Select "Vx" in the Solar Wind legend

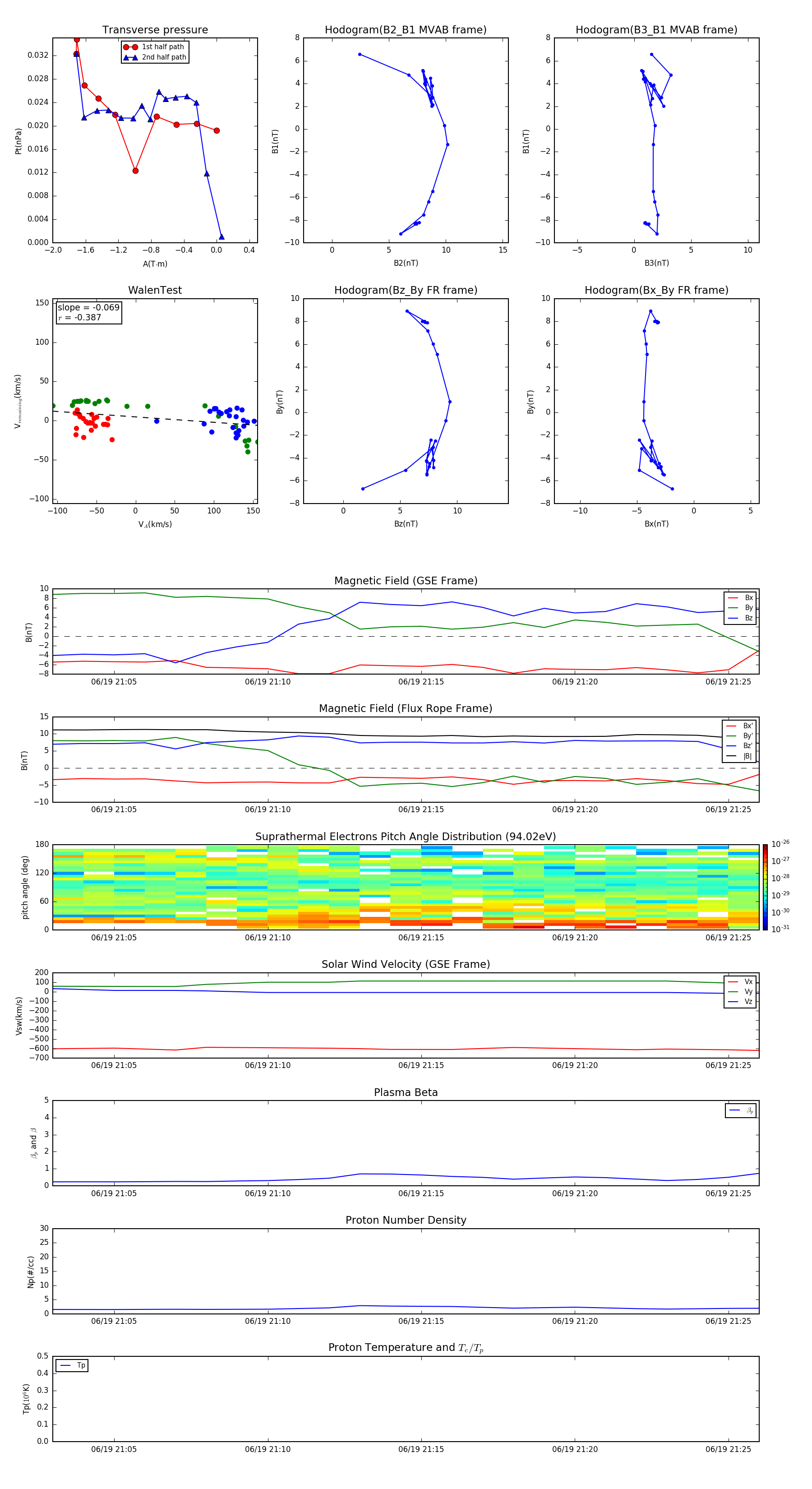pyautogui.click(x=740, y=981)
